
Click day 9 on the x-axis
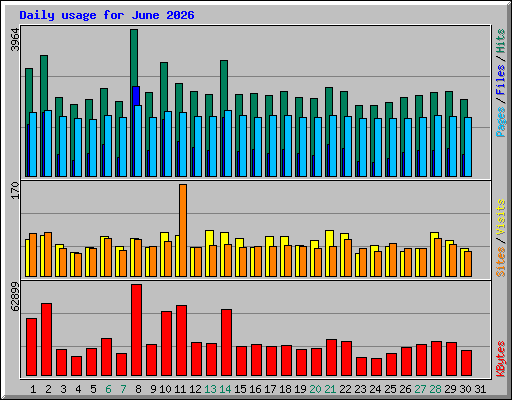(153, 389)
